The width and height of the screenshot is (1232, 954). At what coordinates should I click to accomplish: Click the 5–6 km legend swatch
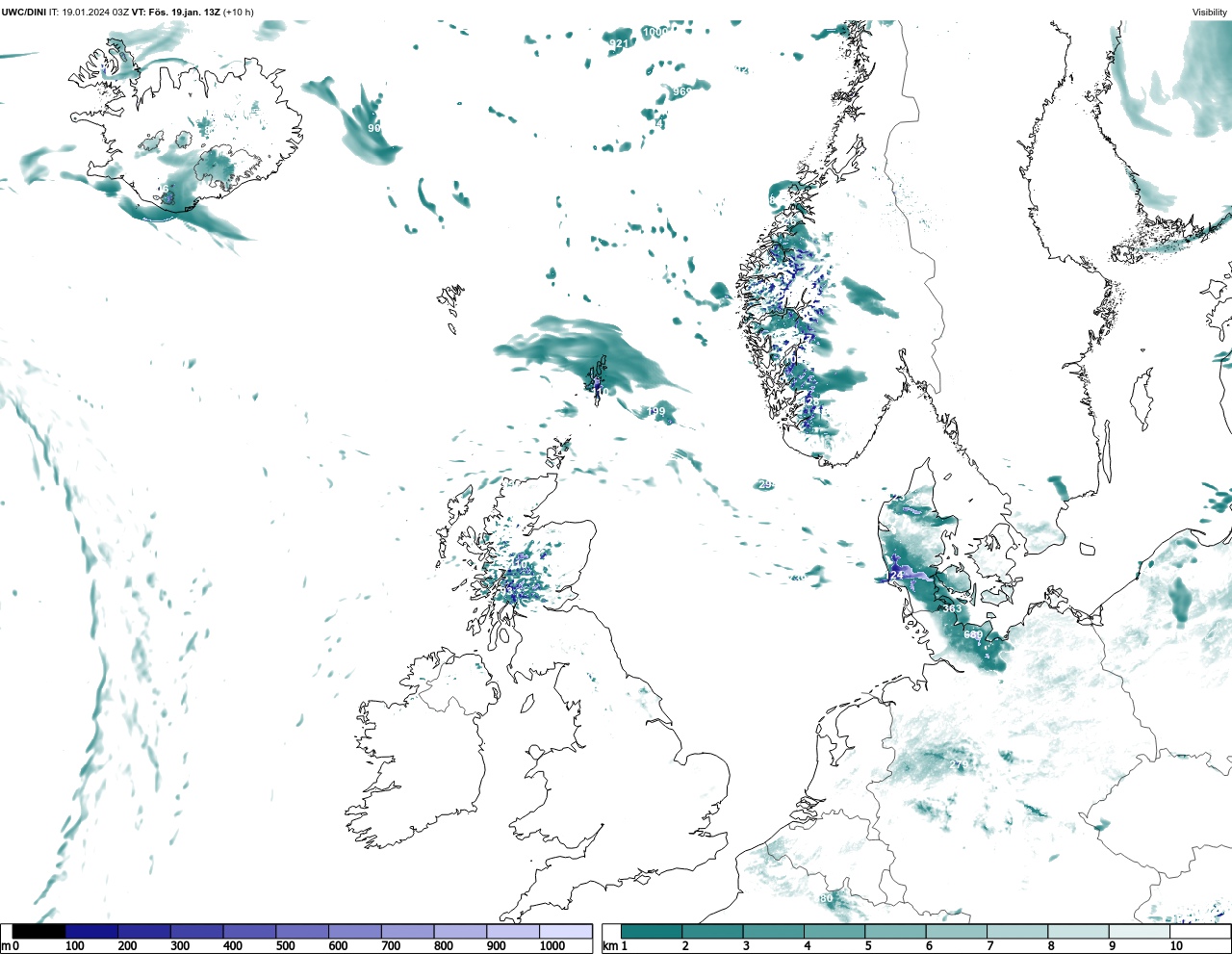pos(896,931)
